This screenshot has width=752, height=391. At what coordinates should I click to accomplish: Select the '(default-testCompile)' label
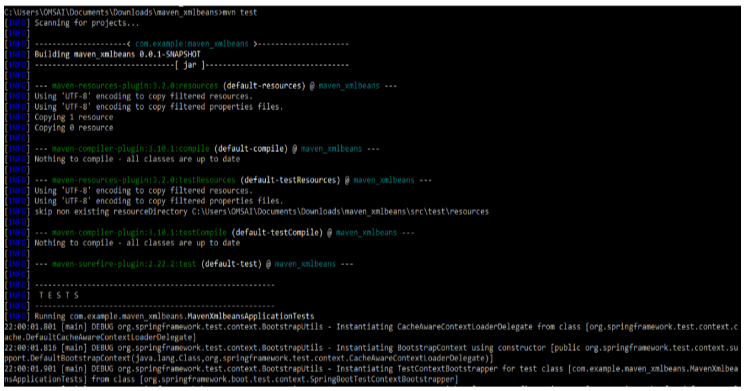(277, 233)
